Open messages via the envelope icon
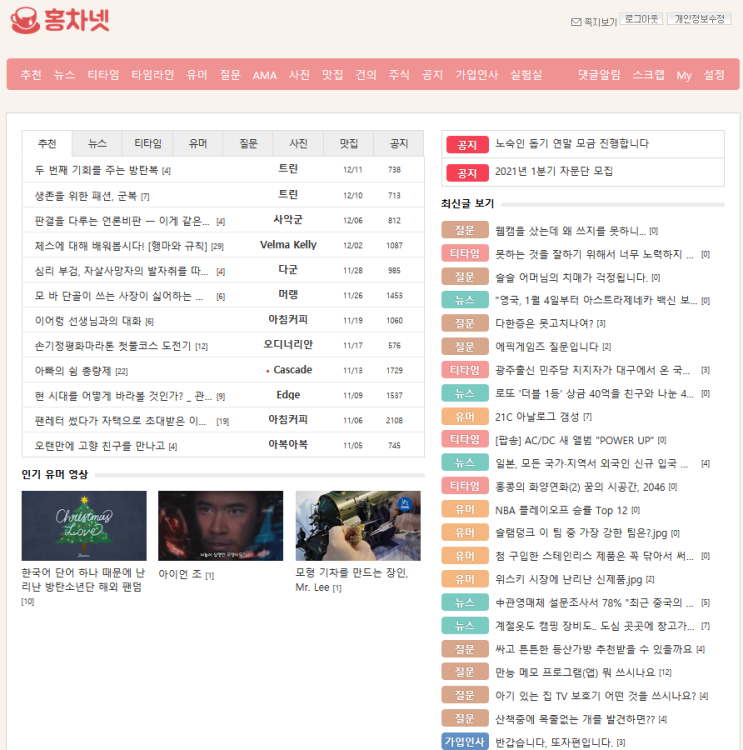 tap(576, 22)
